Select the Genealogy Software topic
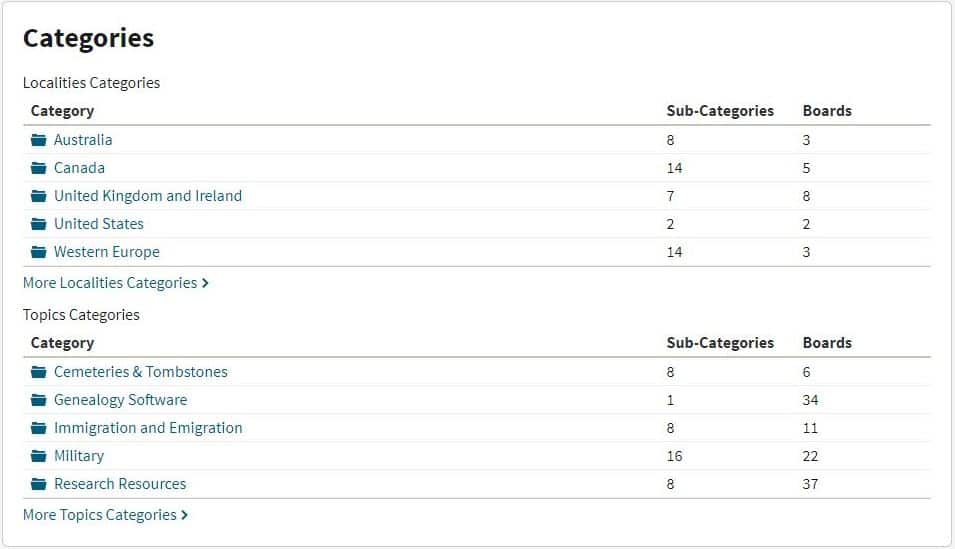The width and height of the screenshot is (955, 549). [x=120, y=400]
